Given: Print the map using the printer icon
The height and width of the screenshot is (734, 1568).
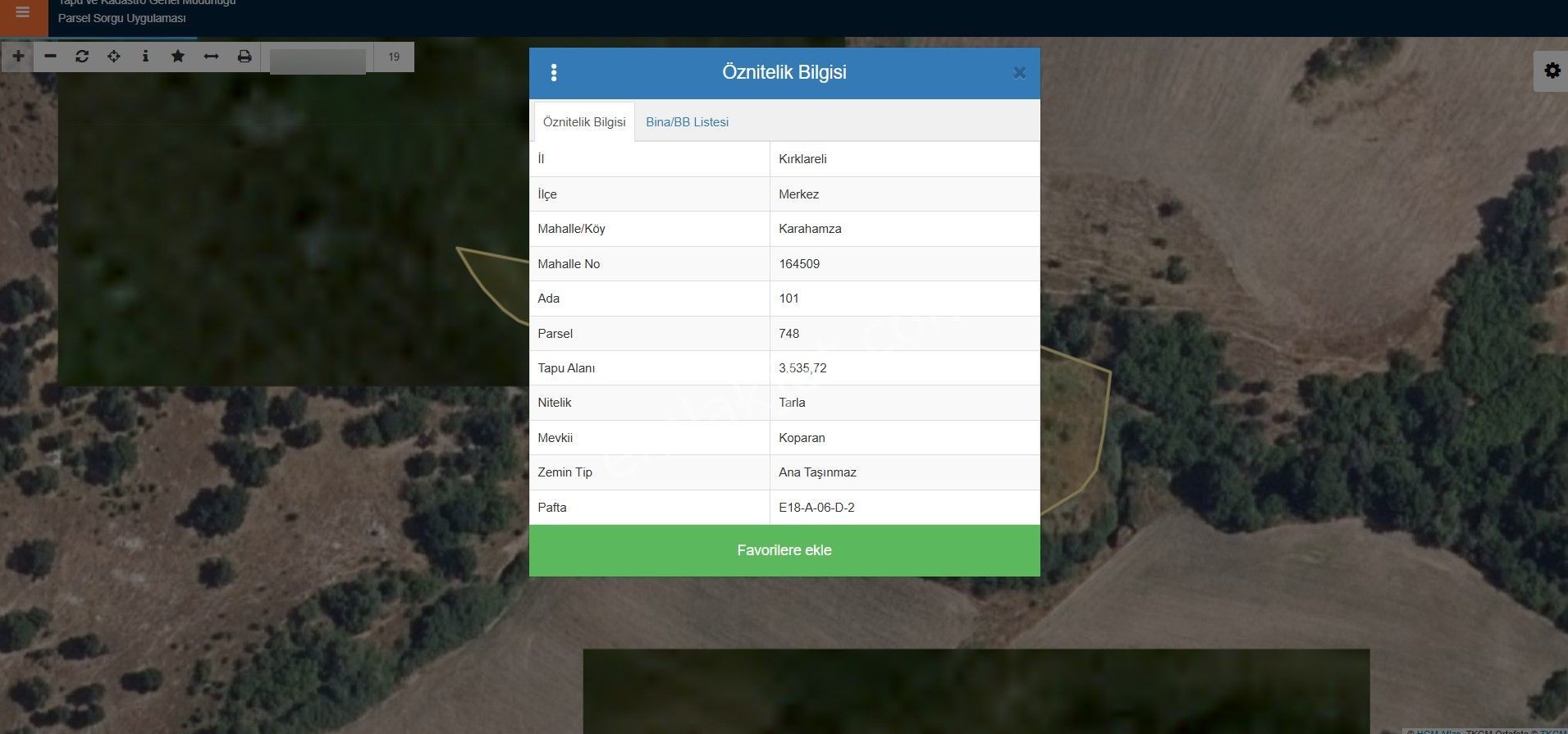Looking at the screenshot, I should click(x=244, y=57).
